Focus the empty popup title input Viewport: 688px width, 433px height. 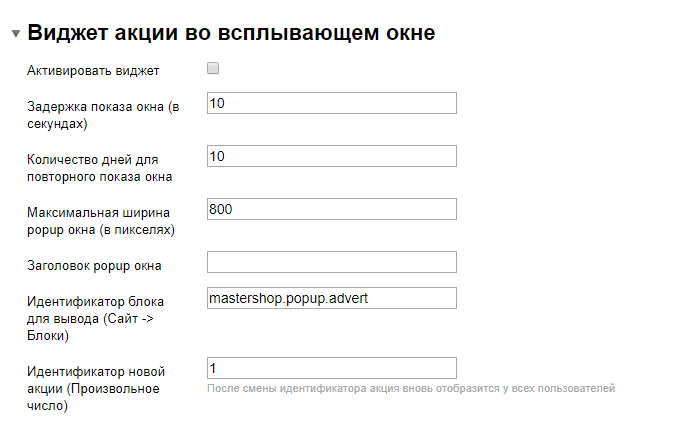331,262
